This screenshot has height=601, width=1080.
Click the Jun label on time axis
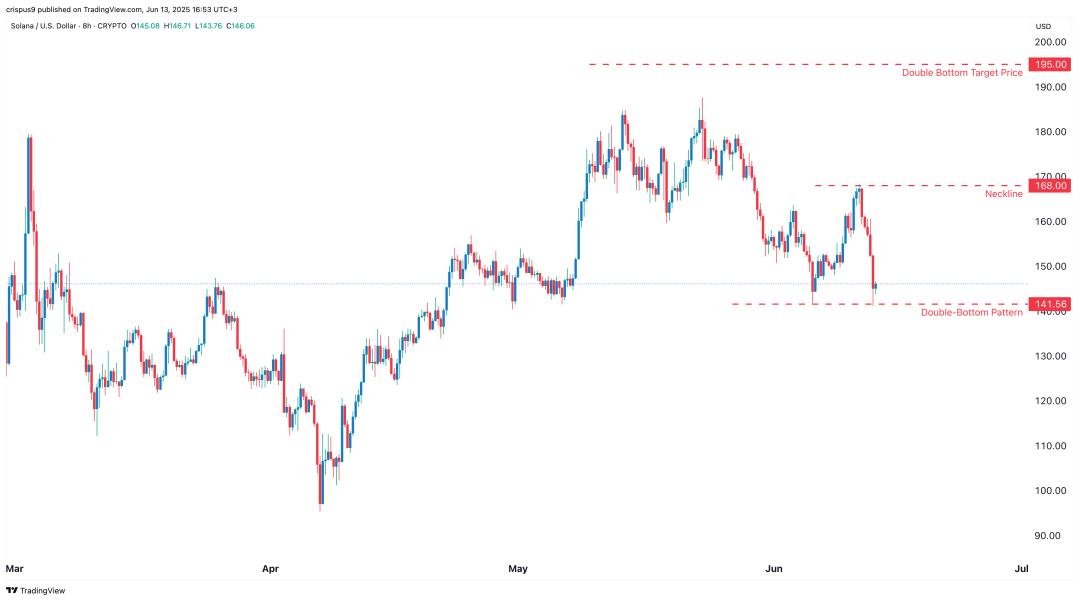(774, 569)
